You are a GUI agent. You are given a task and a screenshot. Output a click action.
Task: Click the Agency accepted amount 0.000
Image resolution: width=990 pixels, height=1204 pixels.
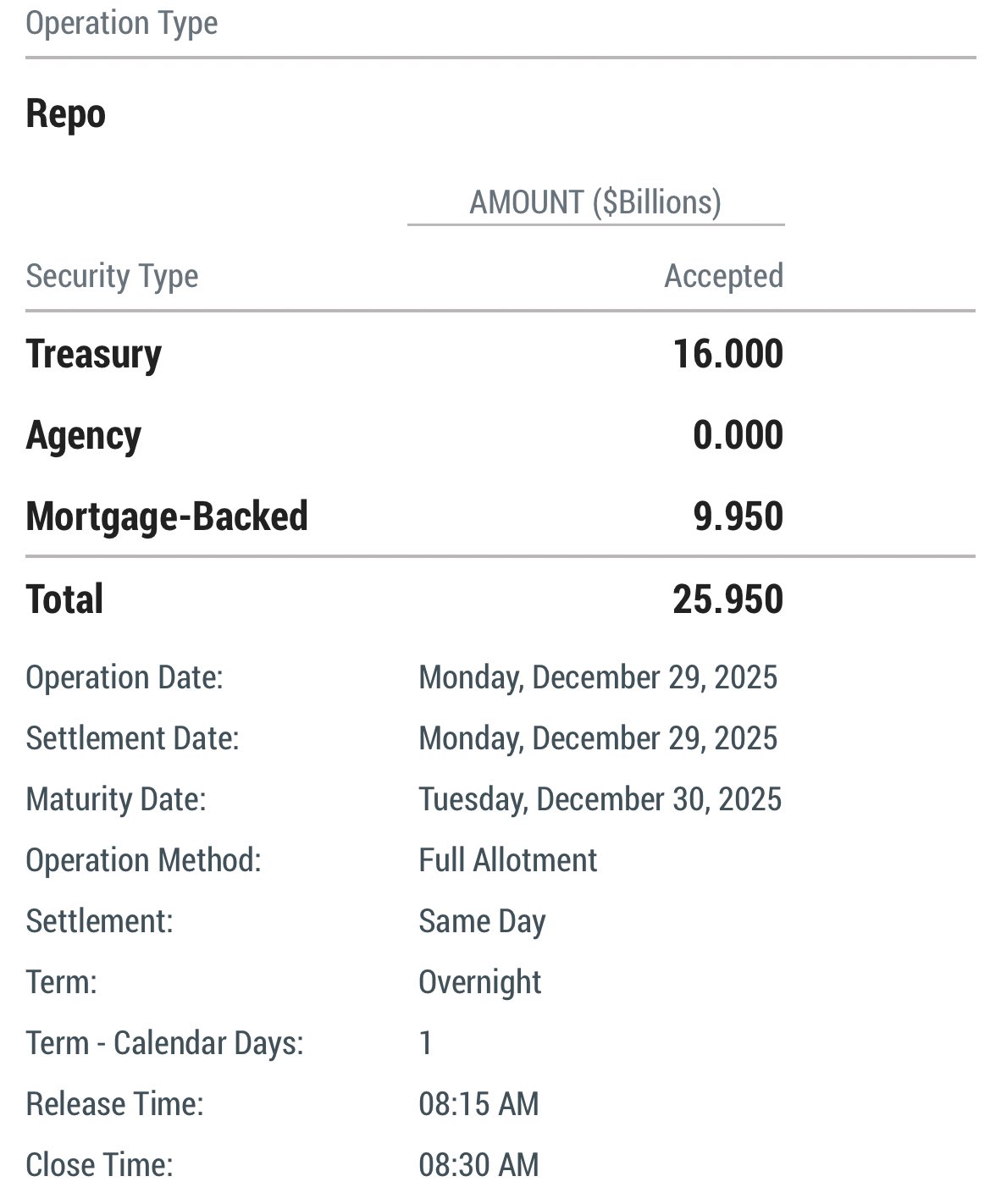click(x=738, y=435)
